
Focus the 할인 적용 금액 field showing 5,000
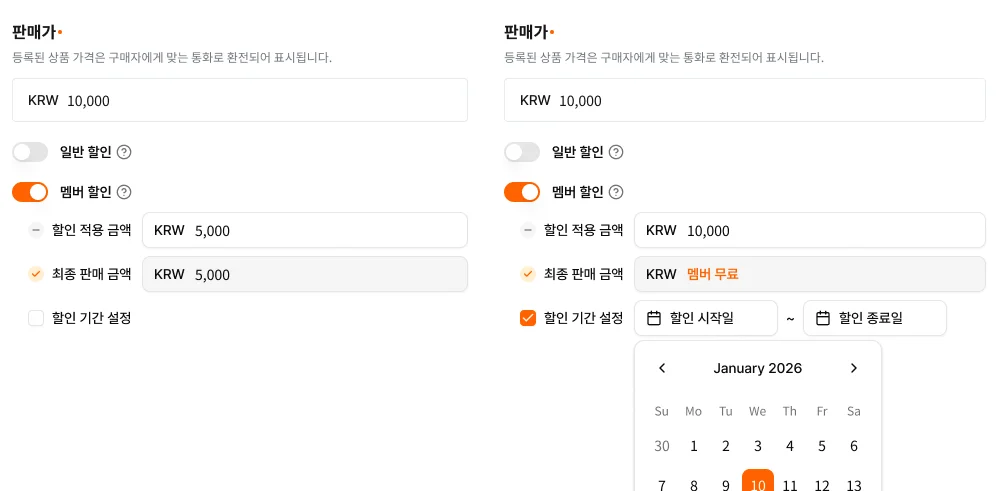tap(305, 230)
